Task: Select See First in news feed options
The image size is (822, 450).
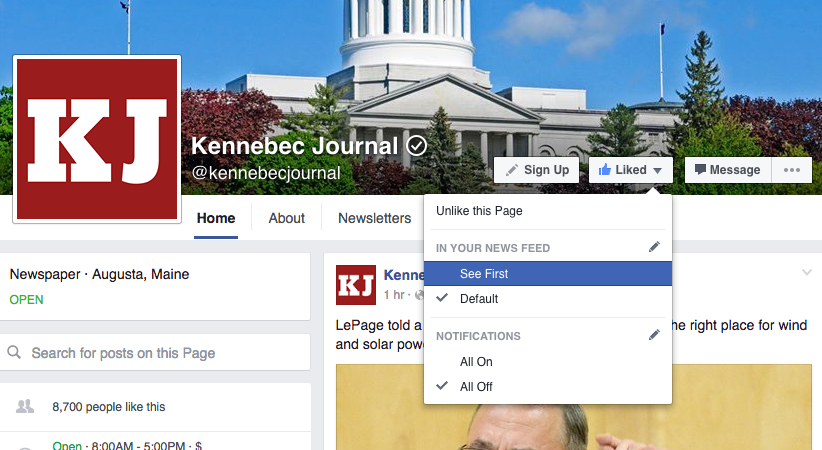Action: pos(484,273)
